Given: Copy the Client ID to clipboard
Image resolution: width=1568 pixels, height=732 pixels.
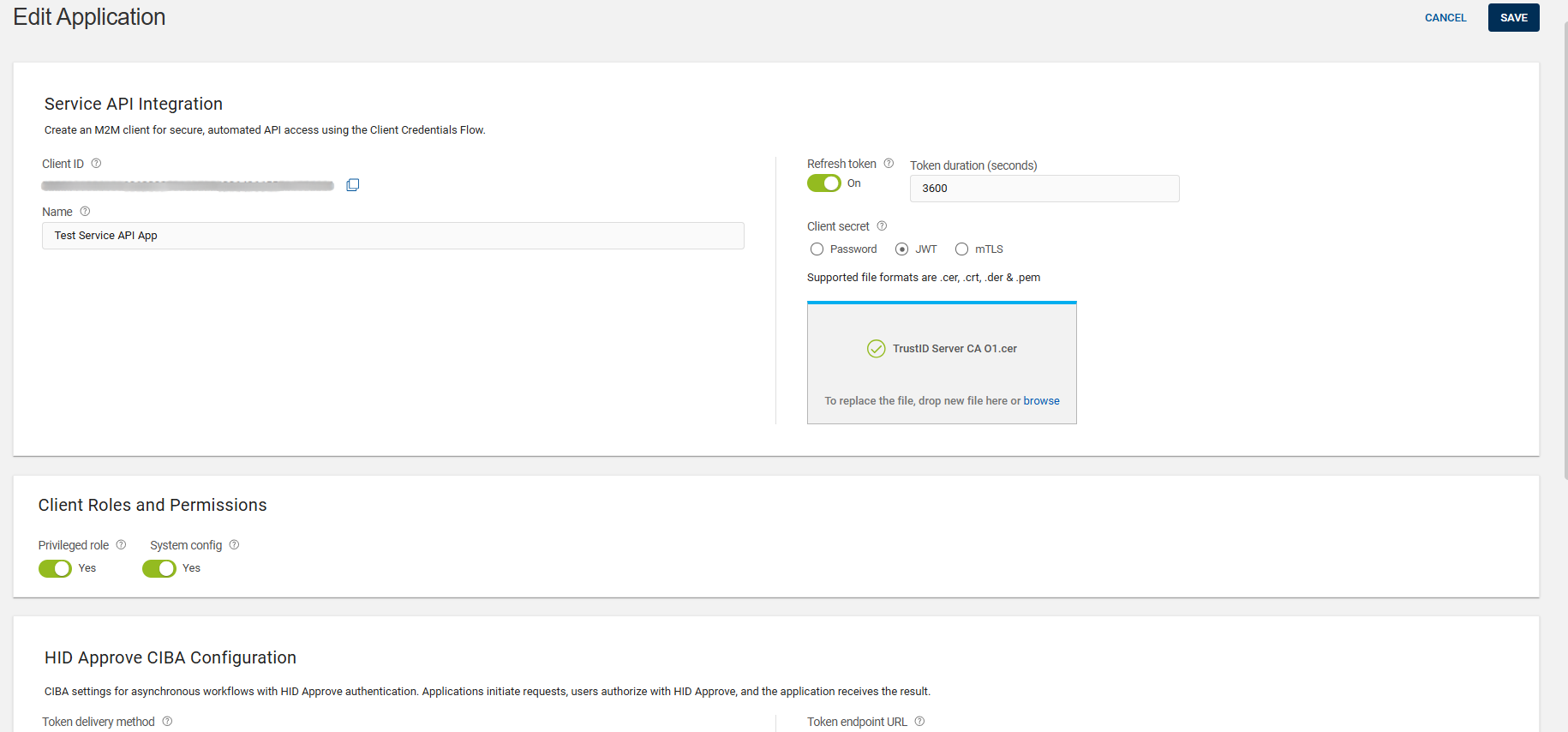Looking at the screenshot, I should point(352,185).
